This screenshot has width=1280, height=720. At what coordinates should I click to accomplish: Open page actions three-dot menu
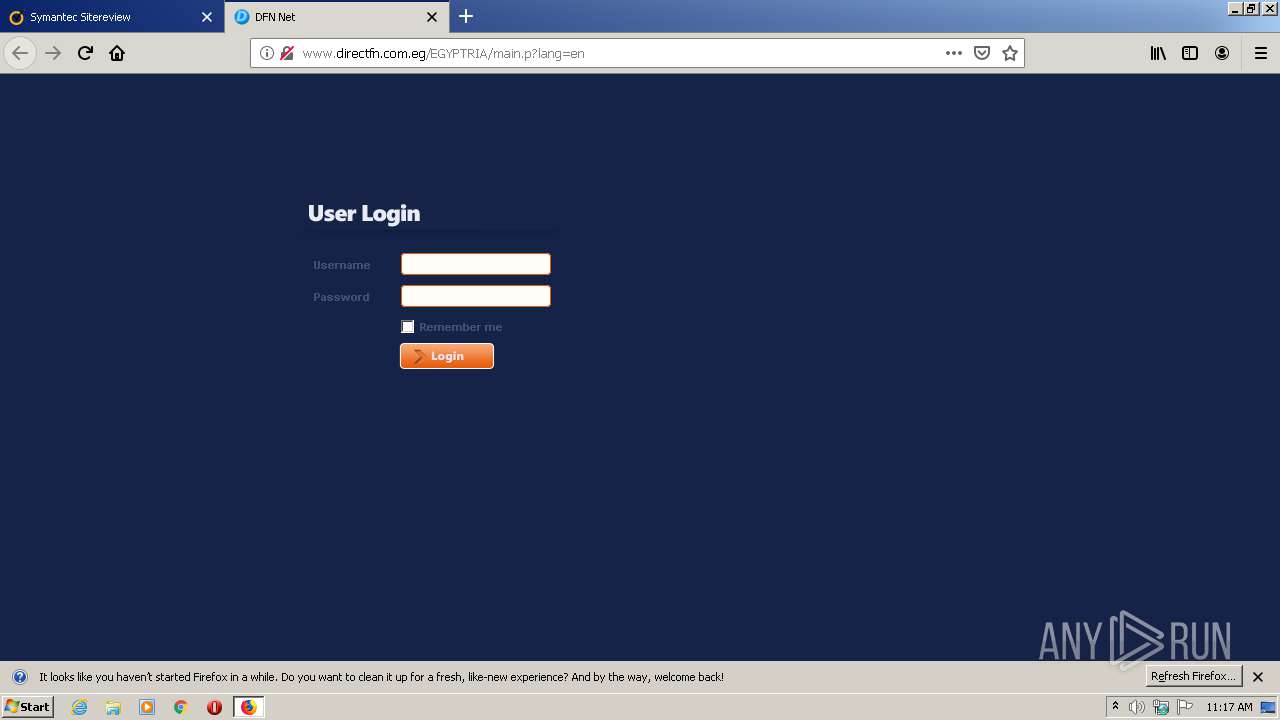(954, 53)
